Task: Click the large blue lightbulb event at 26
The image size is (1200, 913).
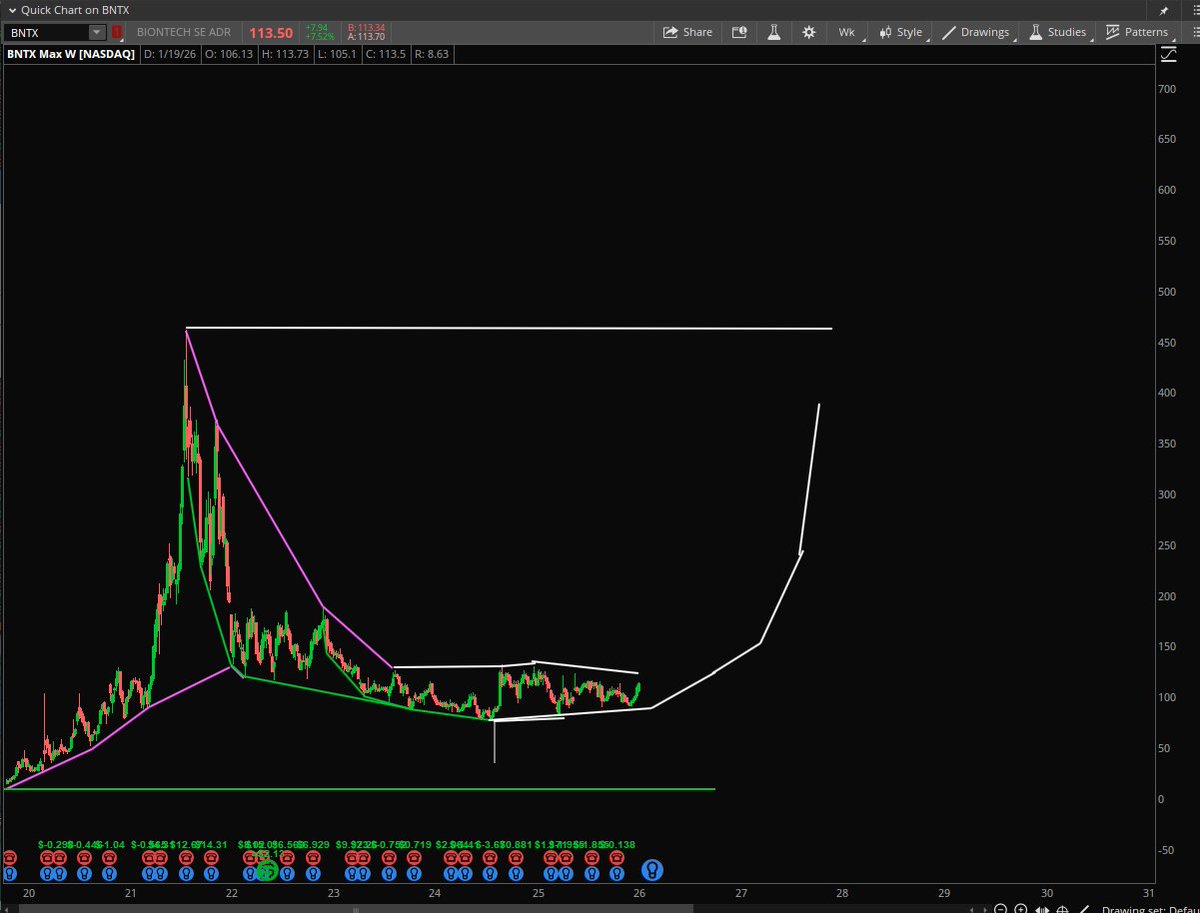Action: point(652,870)
